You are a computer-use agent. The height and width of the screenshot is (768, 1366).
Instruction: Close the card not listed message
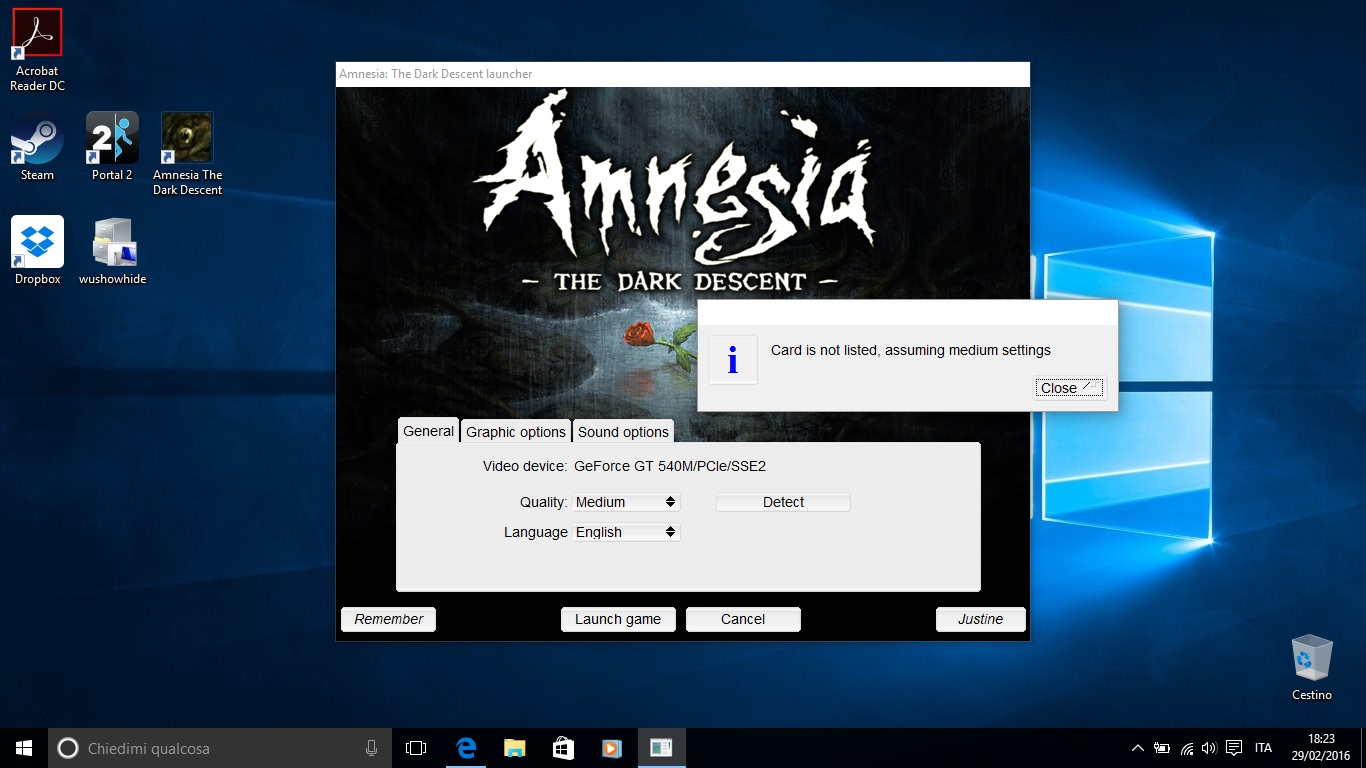(1069, 388)
